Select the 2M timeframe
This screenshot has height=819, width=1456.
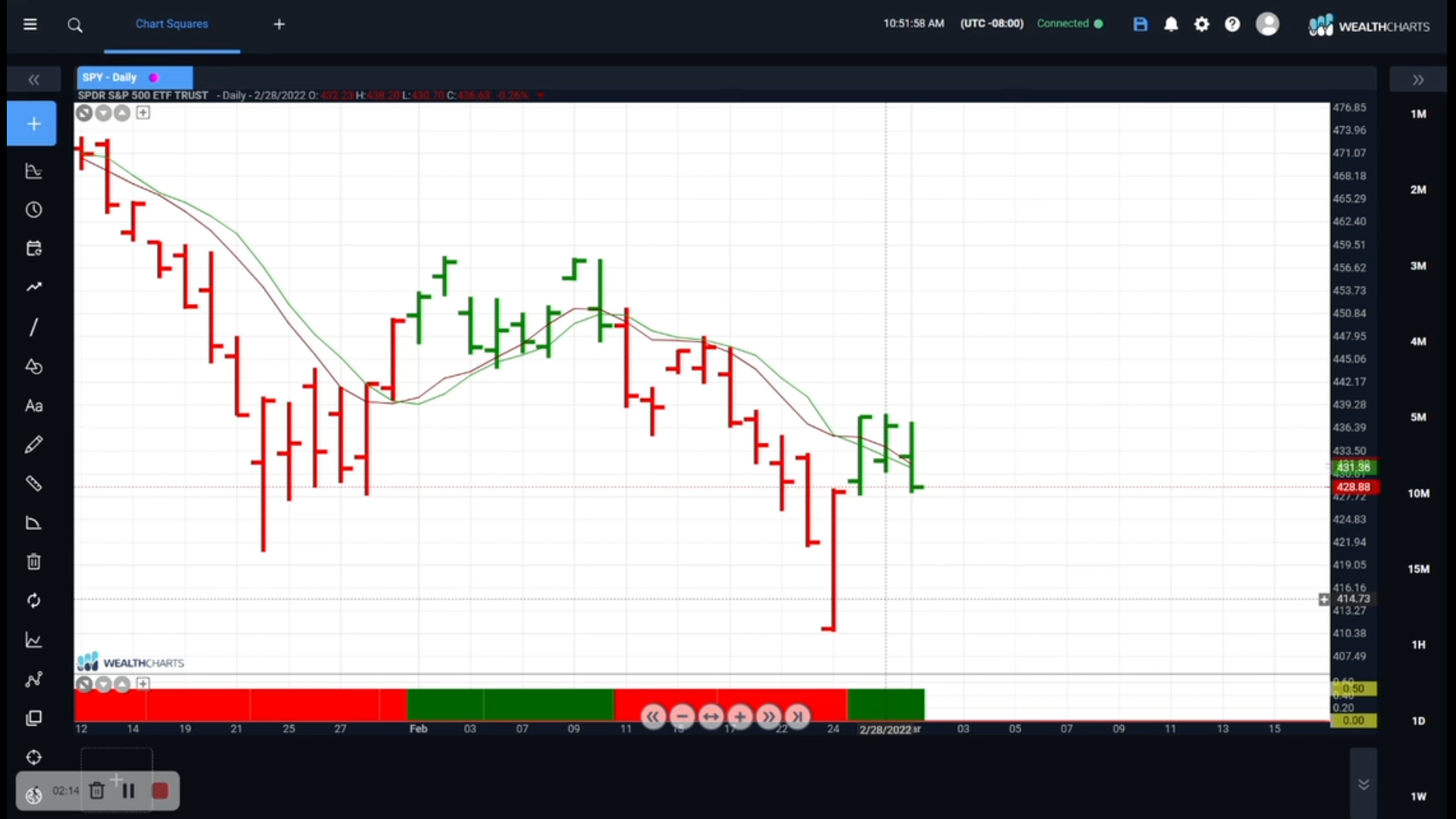pos(1418,190)
